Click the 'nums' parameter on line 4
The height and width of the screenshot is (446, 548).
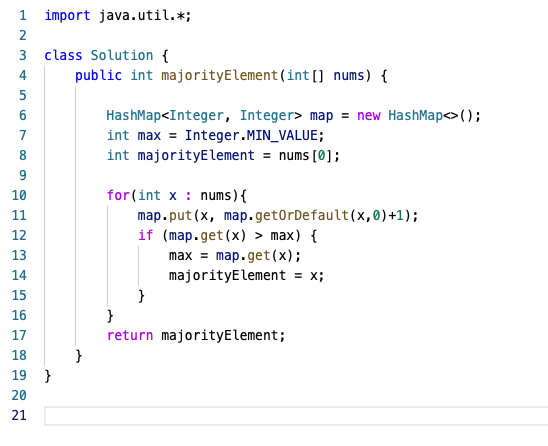(x=348, y=75)
